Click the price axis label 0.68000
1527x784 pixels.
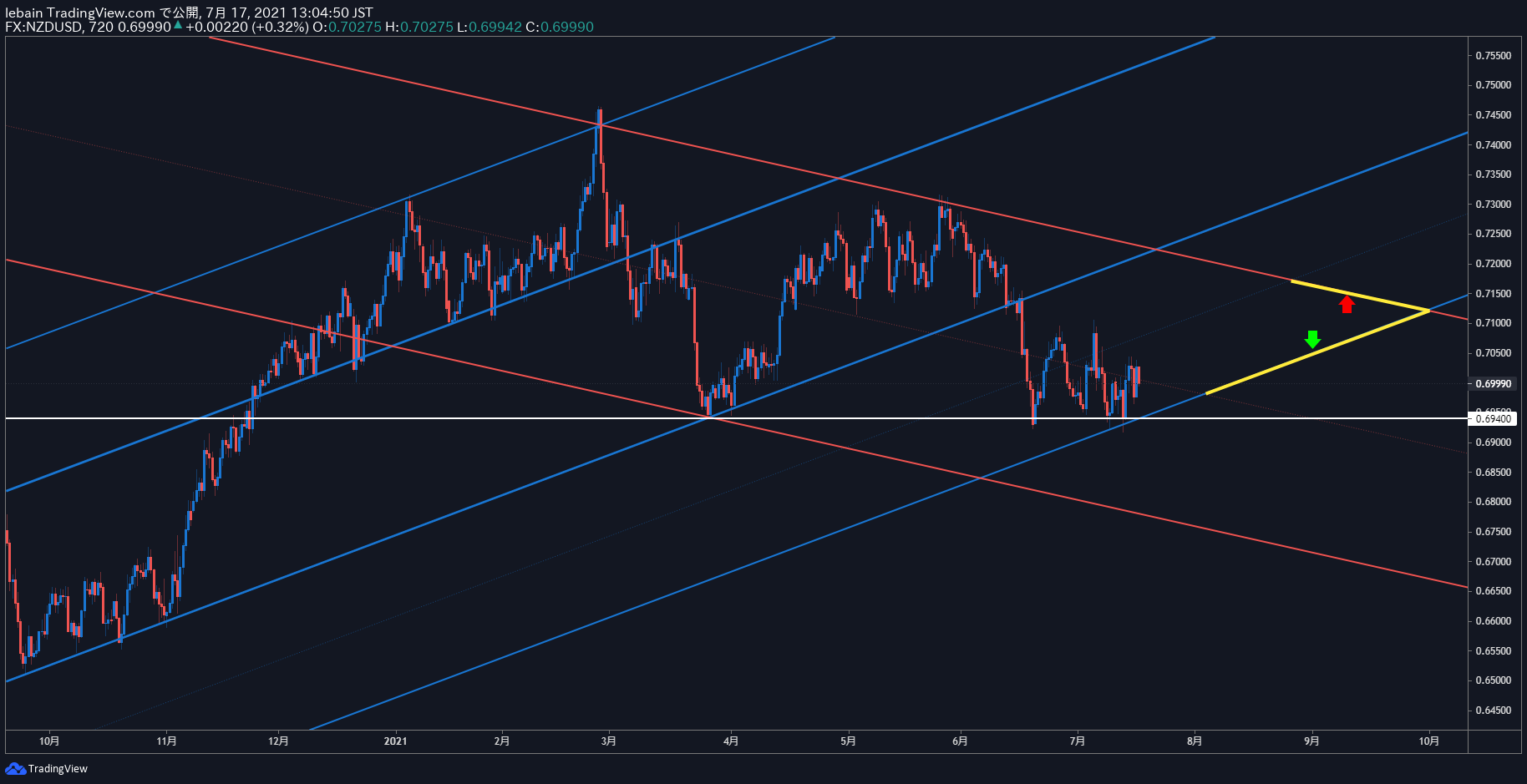tap(1494, 502)
